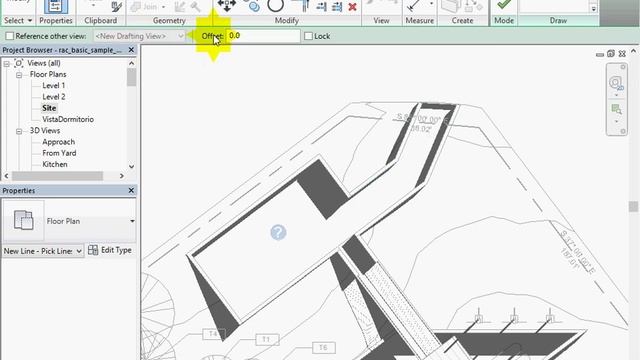Screen dimensions: 640x360
Task: Open the Kitchen 3D view
Action: coord(55,164)
